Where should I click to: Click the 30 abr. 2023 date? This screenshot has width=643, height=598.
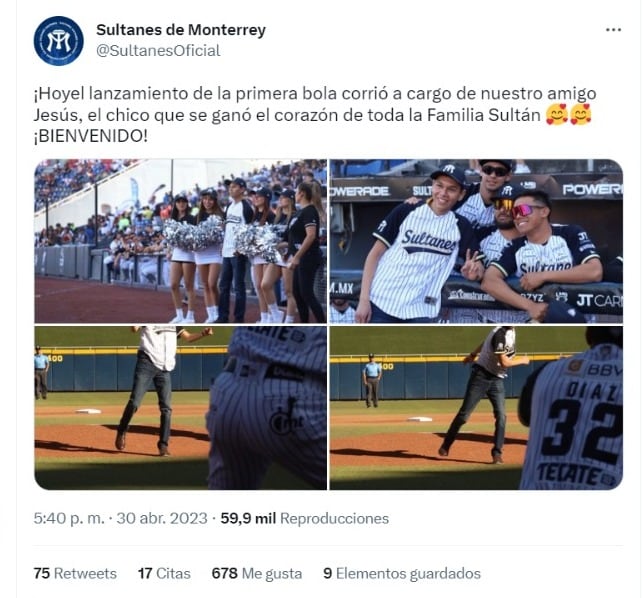pos(162,519)
